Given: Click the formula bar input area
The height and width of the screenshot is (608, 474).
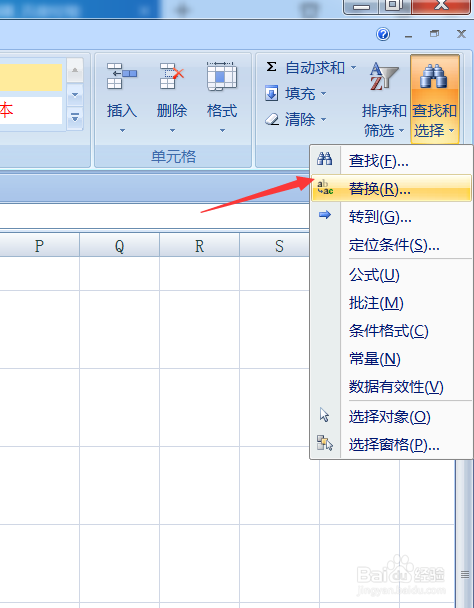Looking at the screenshot, I should pyautogui.click(x=154, y=216).
